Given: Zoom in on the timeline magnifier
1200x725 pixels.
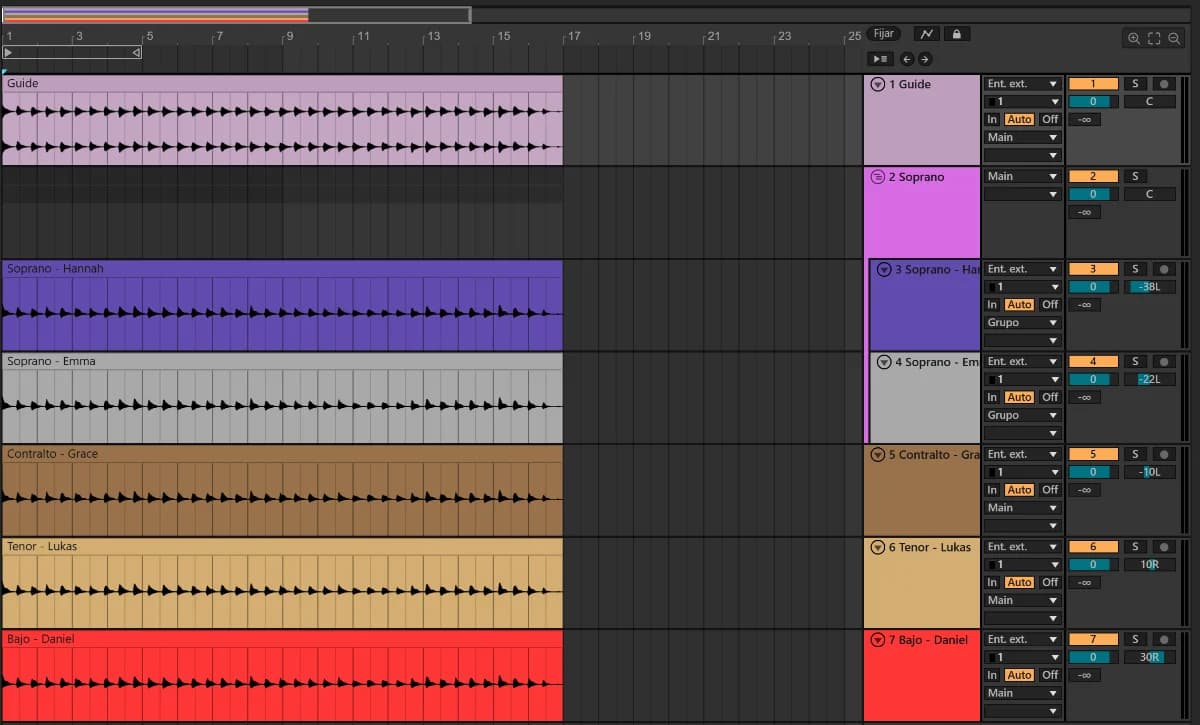Looking at the screenshot, I should [1134, 39].
